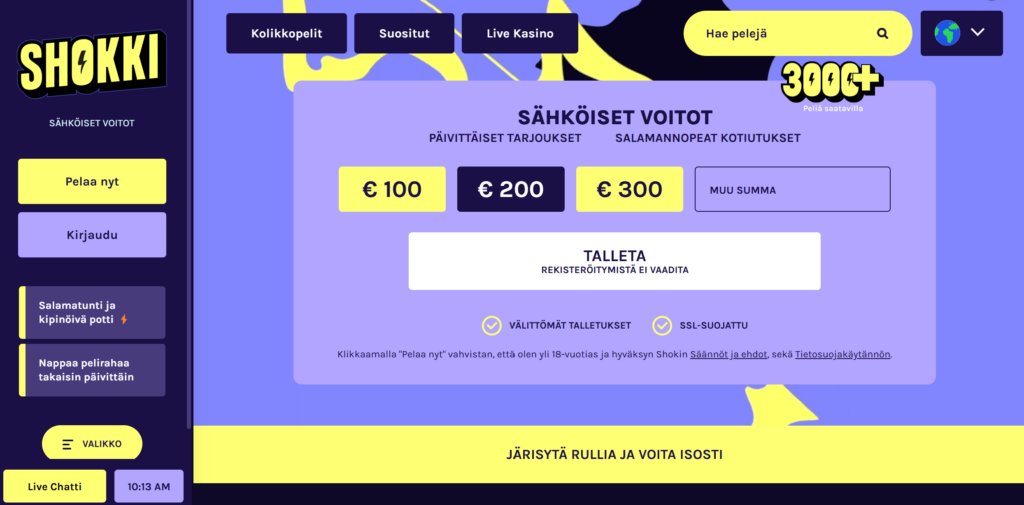Switch to the Live Kasino tab
Image resolution: width=1024 pixels, height=505 pixels.
(519, 33)
